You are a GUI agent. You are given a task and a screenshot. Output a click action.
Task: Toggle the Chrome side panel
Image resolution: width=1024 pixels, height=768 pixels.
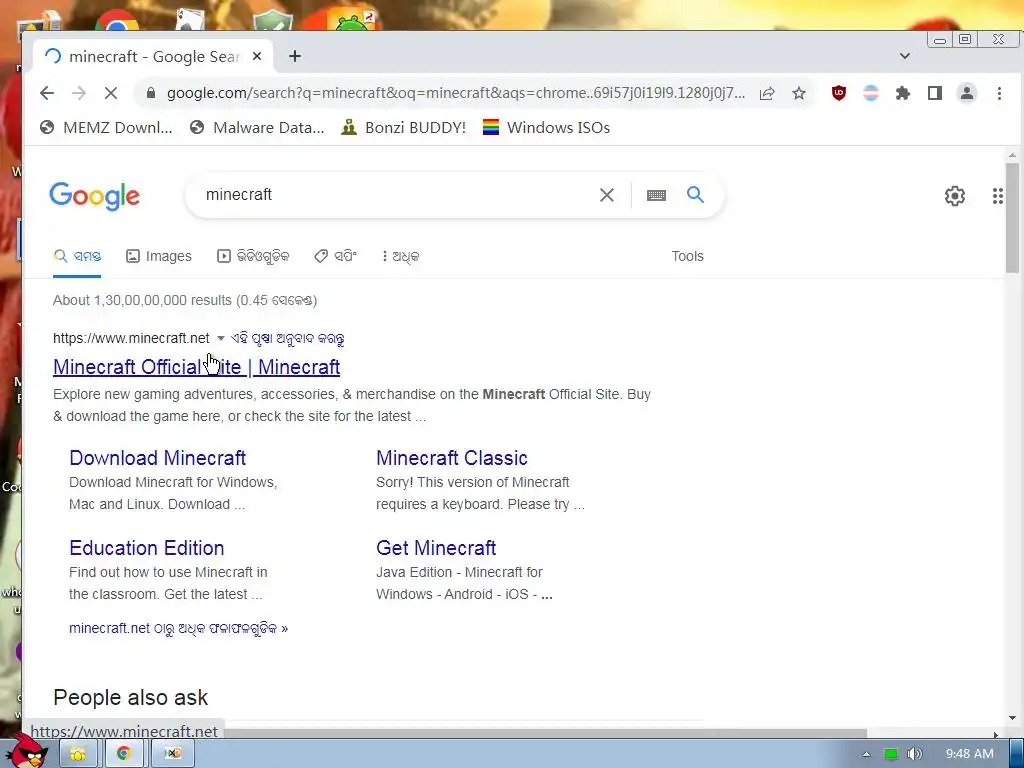[x=935, y=93]
